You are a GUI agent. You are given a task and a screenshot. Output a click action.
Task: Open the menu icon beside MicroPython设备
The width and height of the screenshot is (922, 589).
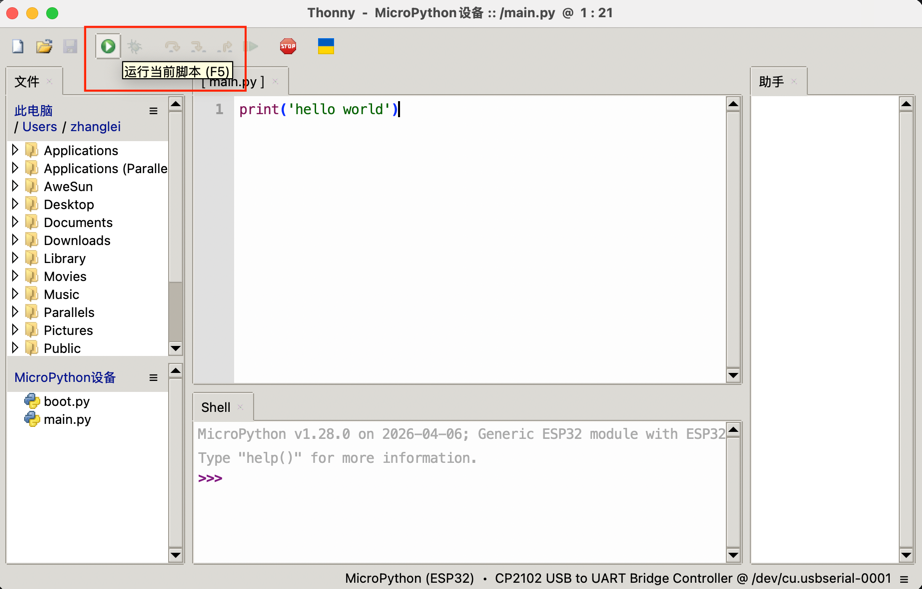[x=153, y=377]
